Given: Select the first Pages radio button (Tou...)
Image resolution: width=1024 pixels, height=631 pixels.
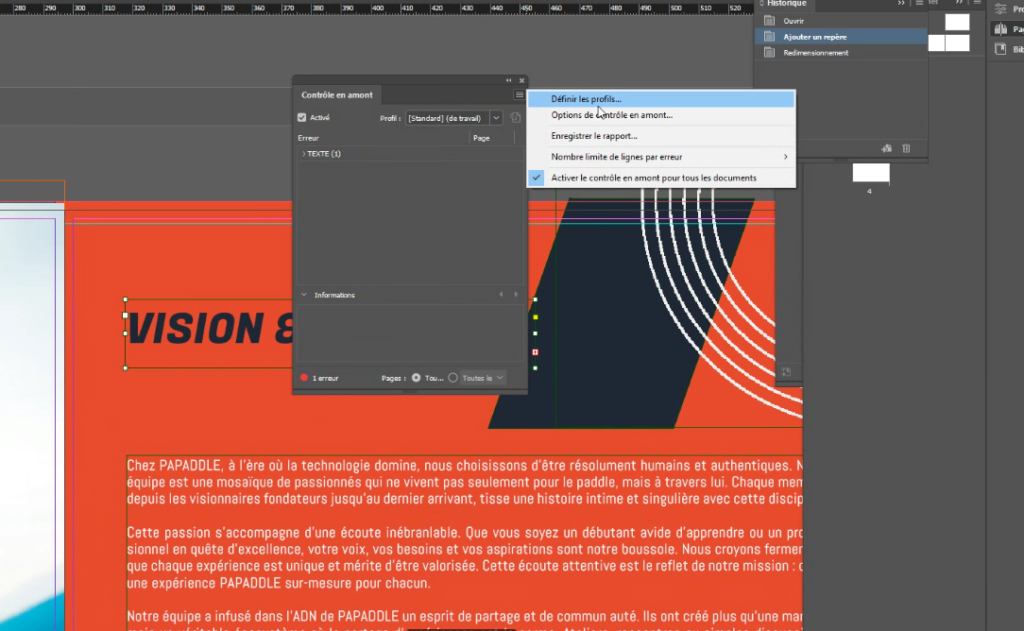Looking at the screenshot, I should point(416,378).
